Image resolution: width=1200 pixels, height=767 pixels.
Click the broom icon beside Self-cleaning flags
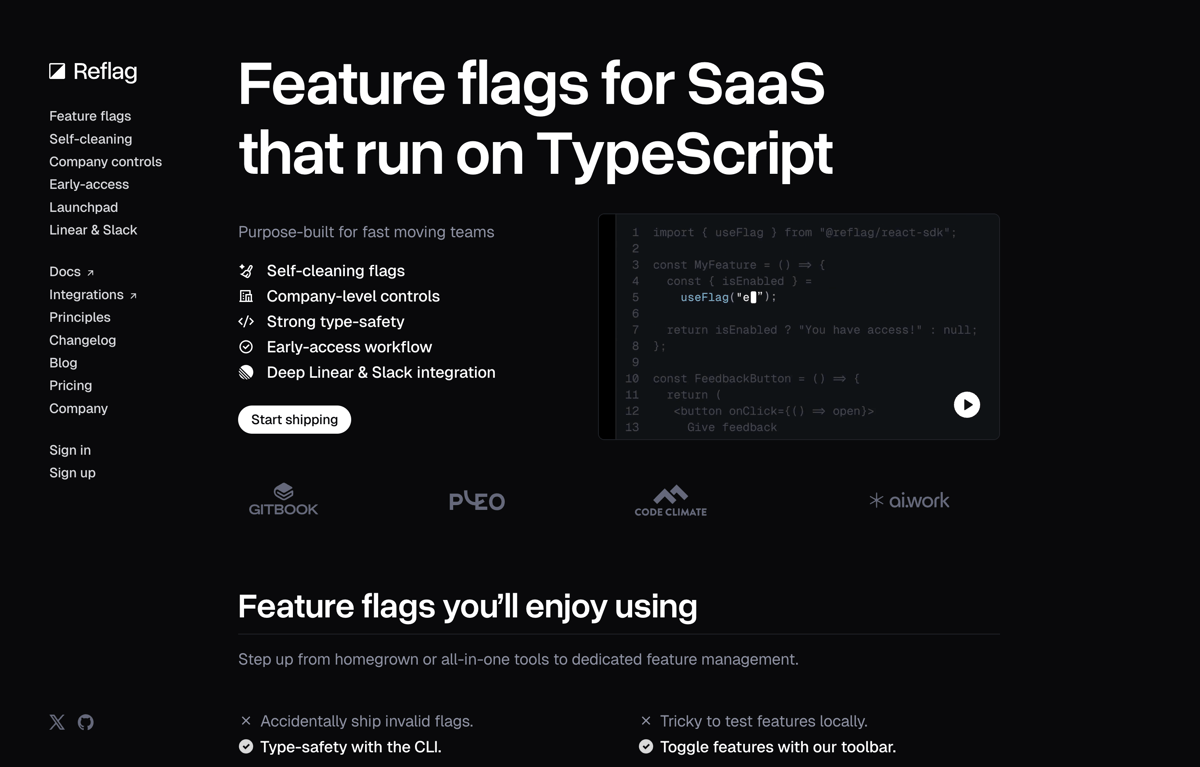(245, 270)
